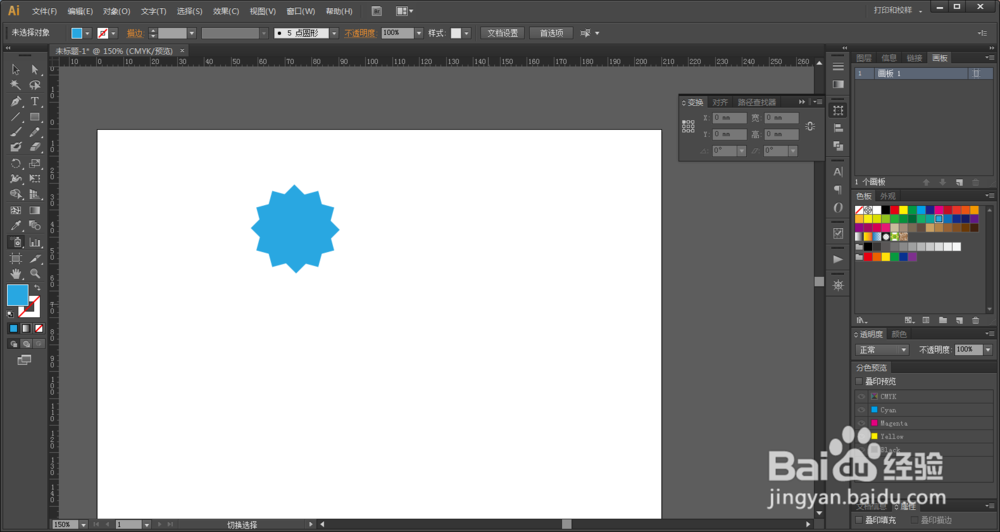Select the Rectangle shape tool

point(34,117)
